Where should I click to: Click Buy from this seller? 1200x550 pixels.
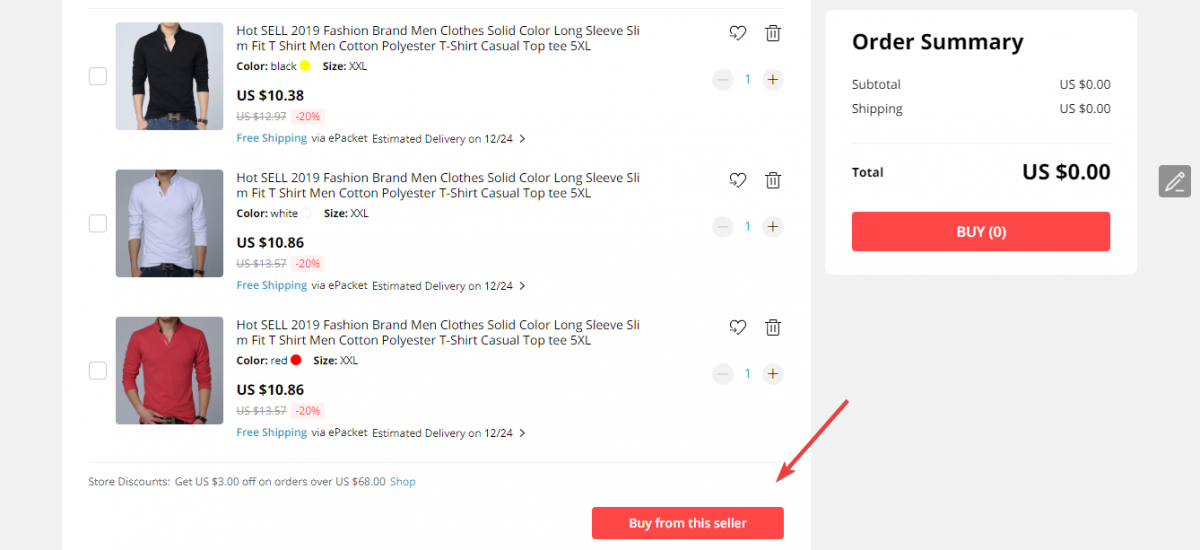[688, 523]
